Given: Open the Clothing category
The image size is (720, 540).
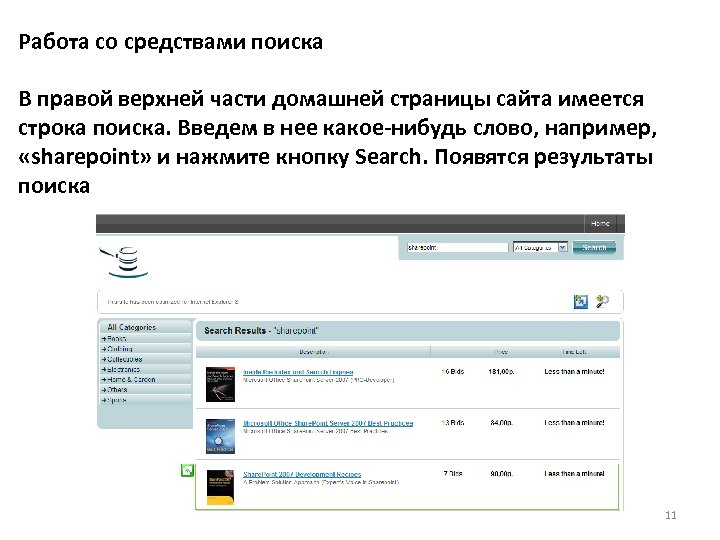Looking at the screenshot, I should pyautogui.click(x=146, y=349).
